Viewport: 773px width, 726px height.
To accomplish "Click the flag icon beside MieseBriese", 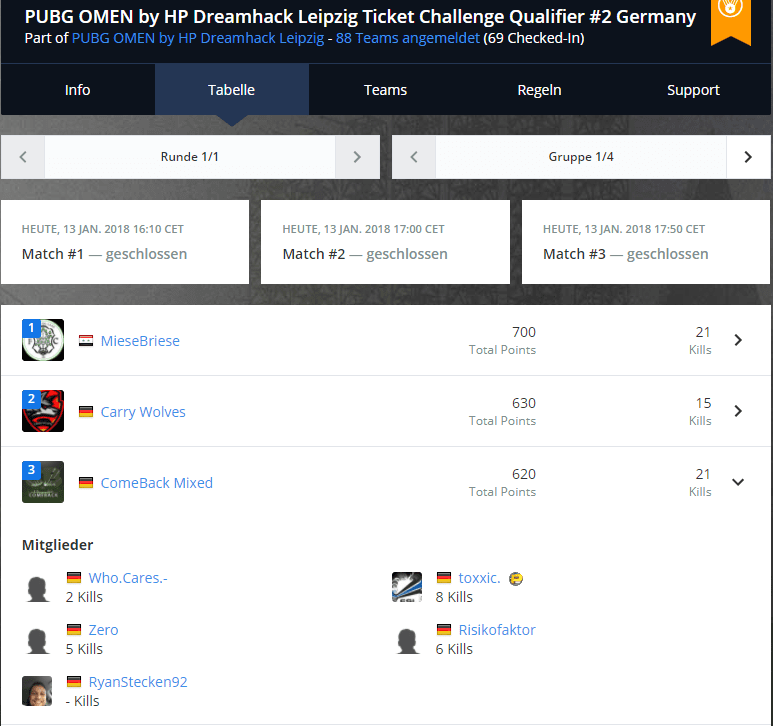I will [x=86, y=341].
